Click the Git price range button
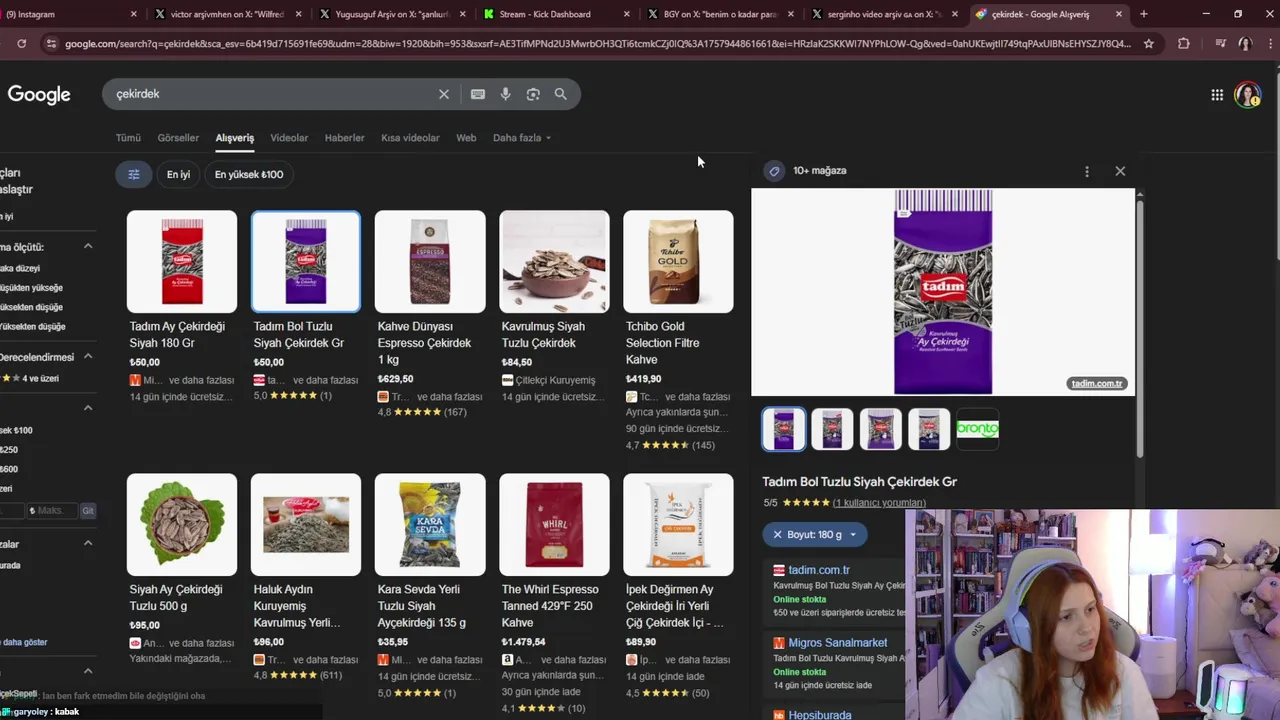Image resolution: width=1280 pixels, height=720 pixels. pyautogui.click(x=88, y=511)
